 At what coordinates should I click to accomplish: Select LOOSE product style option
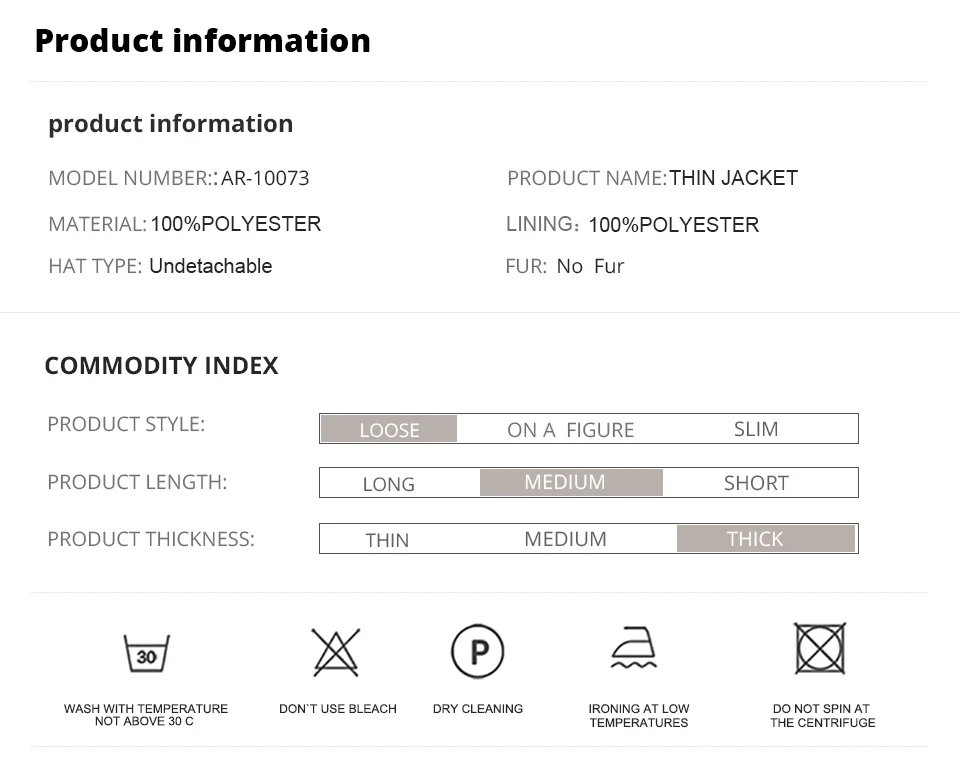tap(389, 429)
